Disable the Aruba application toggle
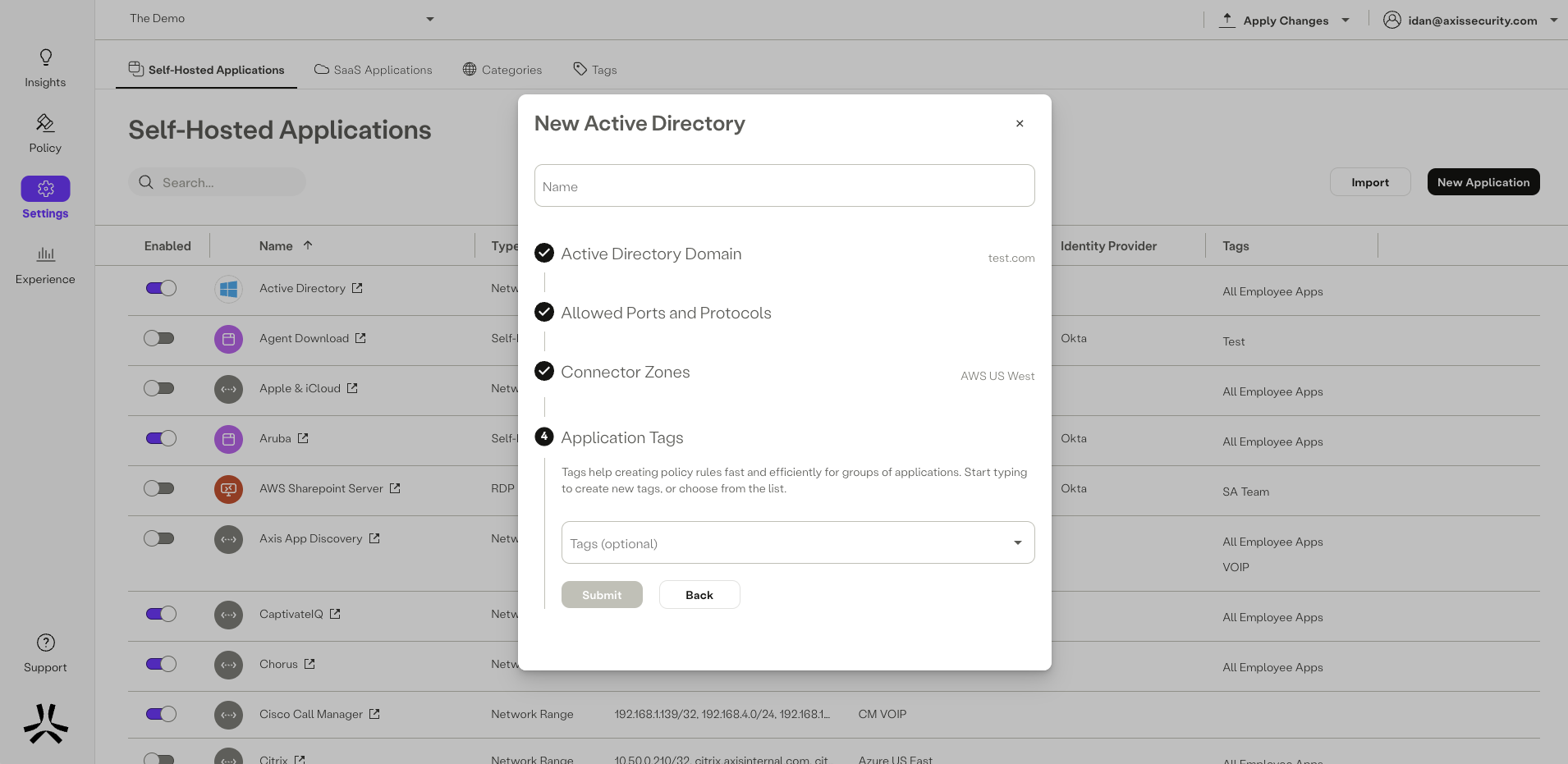 pos(161,438)
